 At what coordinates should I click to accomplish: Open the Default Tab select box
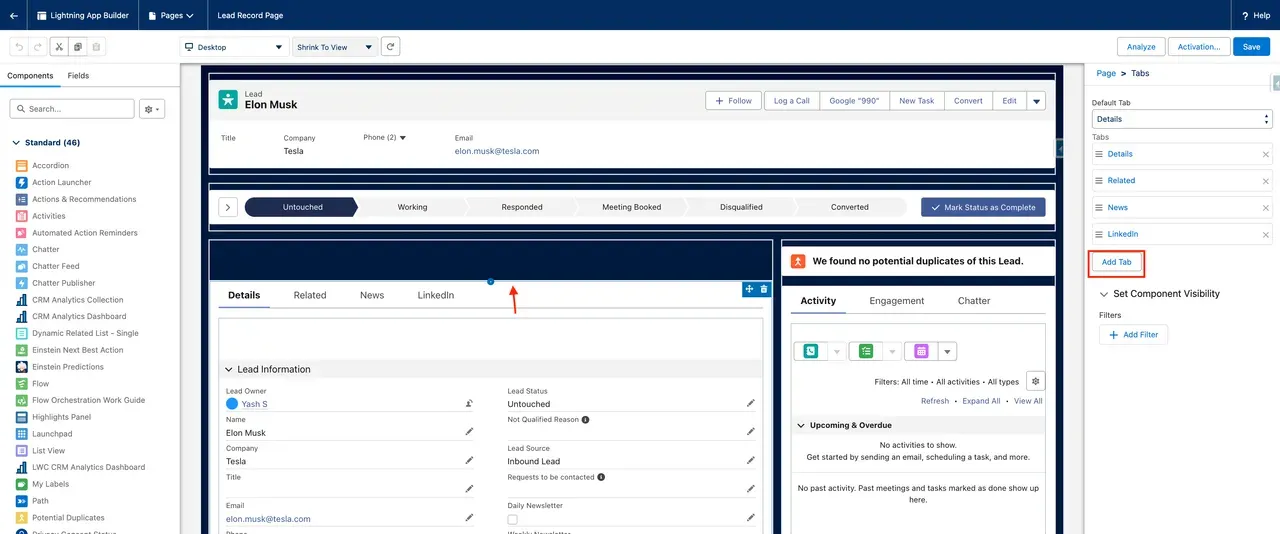tap(1181, 119)
